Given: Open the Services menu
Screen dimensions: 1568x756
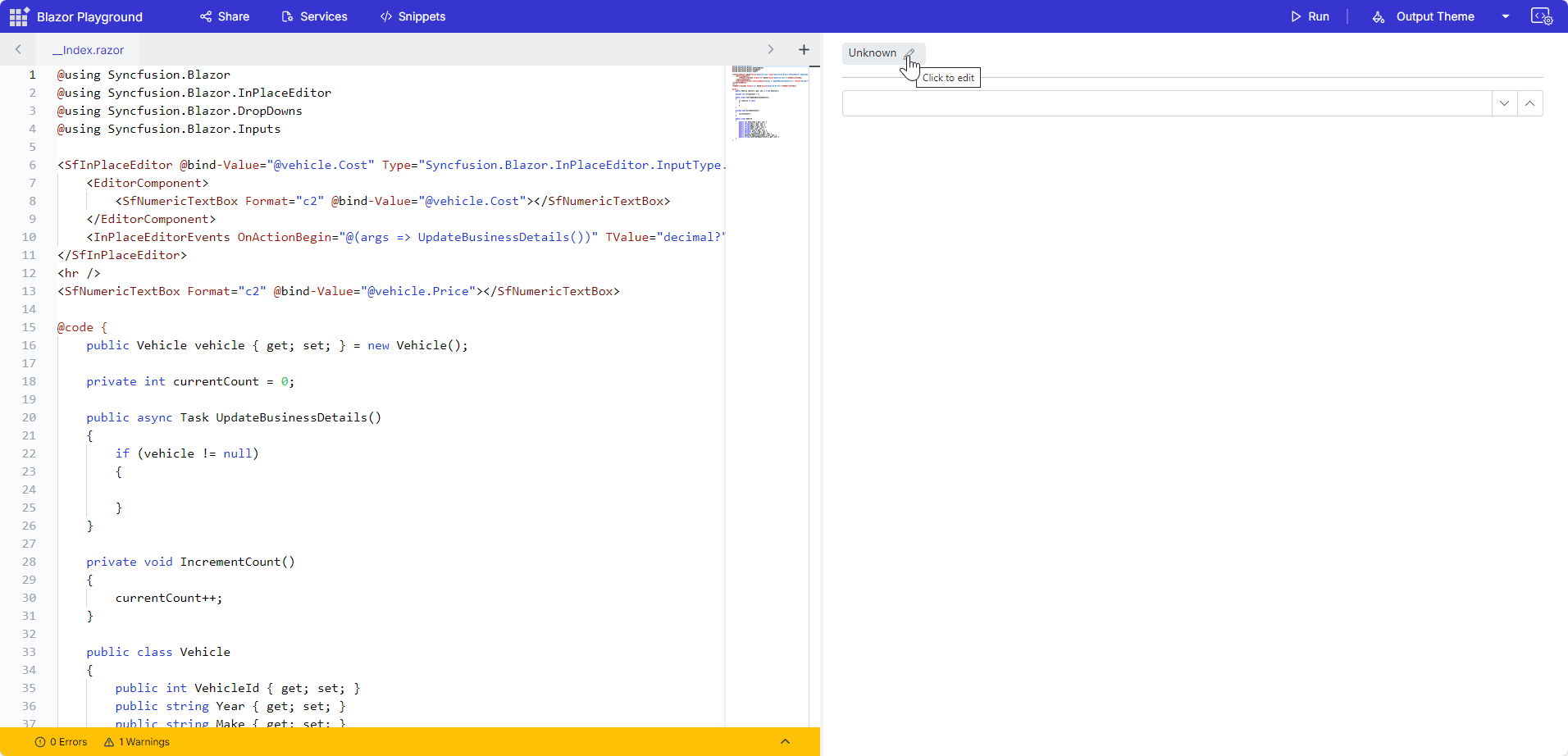Looking at the screenshot, I should (x=314, y=16).
